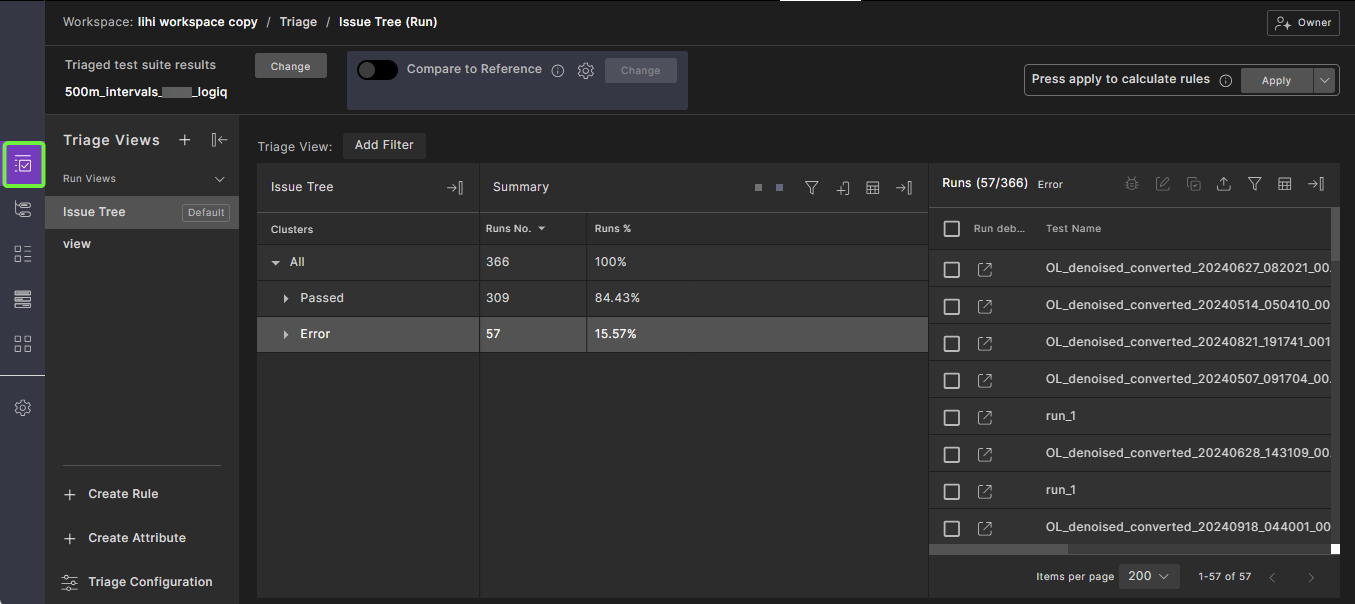Toggle the Compare to Reference switch

(x=377, y=70)
